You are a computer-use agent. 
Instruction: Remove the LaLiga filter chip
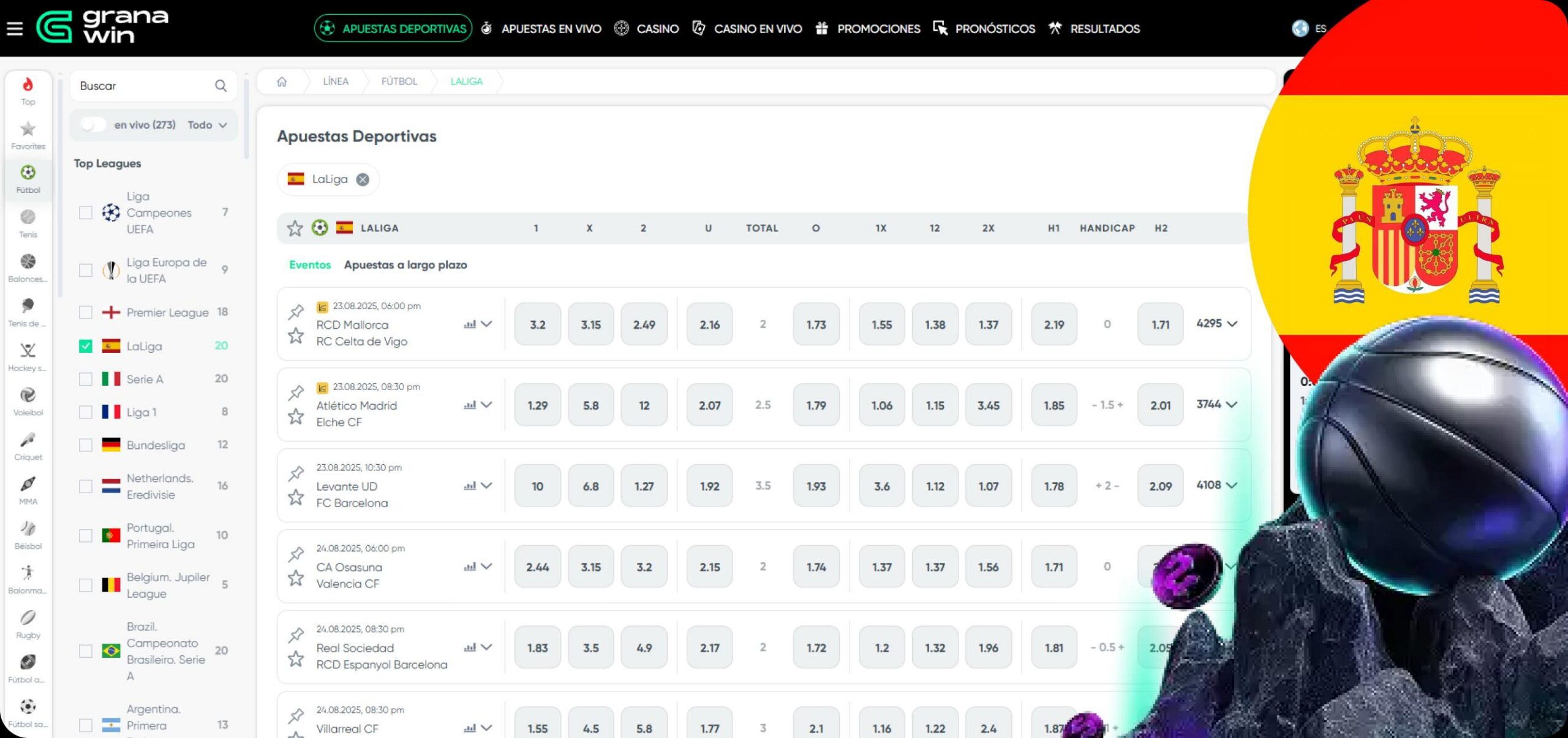click(x=363, y=179)
